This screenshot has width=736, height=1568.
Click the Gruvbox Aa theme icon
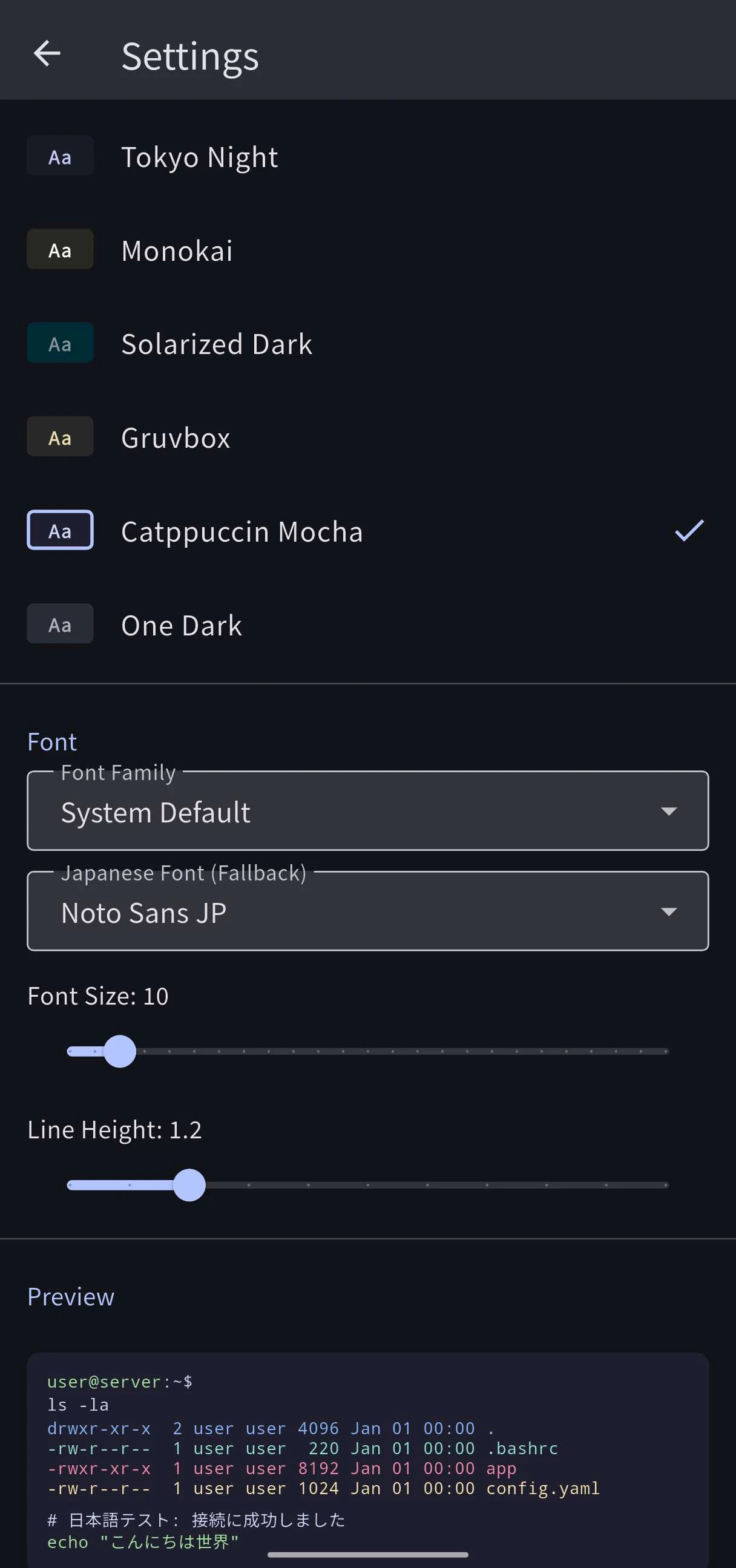point(60,436)
